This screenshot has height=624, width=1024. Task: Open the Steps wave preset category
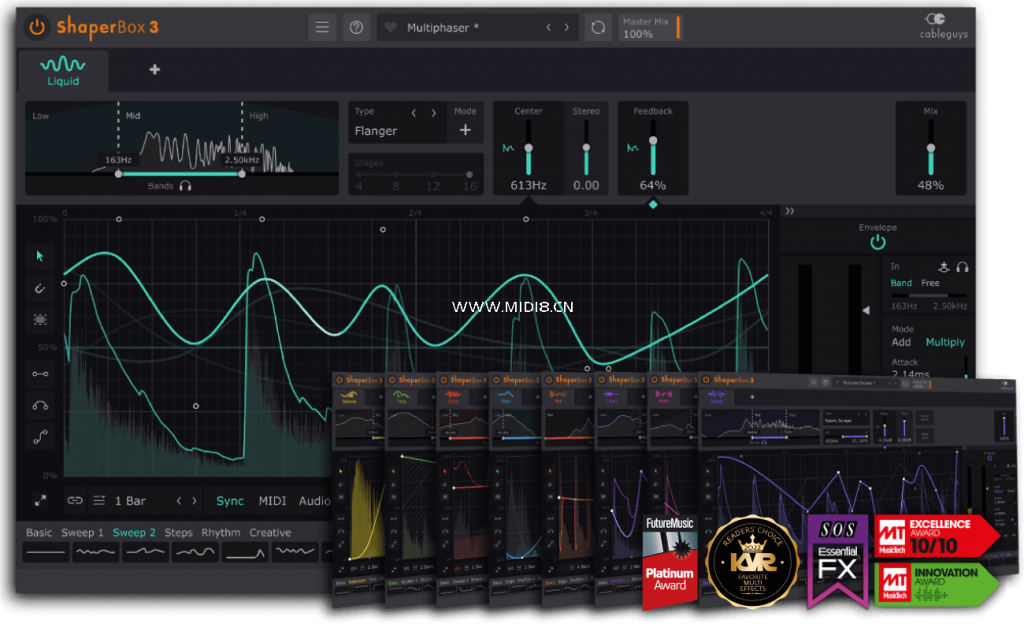pyautogui.click(x=179, y=533)
